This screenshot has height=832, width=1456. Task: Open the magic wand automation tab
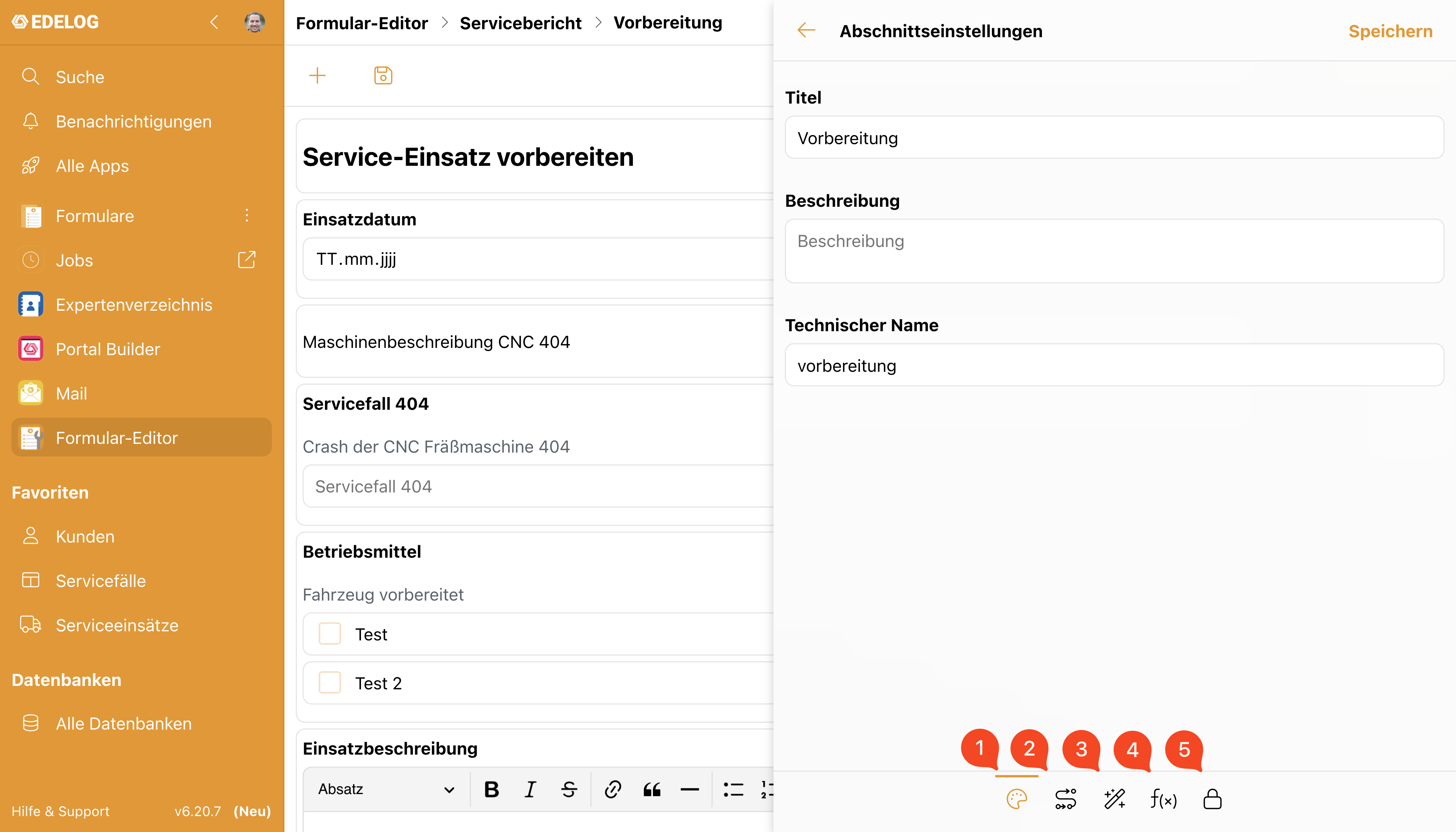click(x=1114, y=799)
